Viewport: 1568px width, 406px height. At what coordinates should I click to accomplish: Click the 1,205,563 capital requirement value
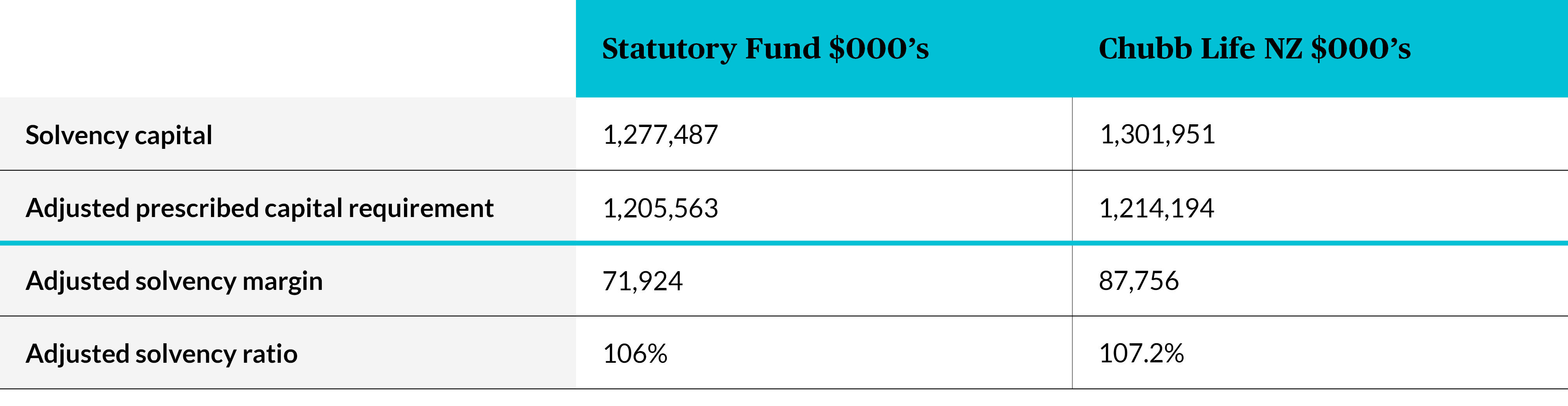tap(661, 208)
